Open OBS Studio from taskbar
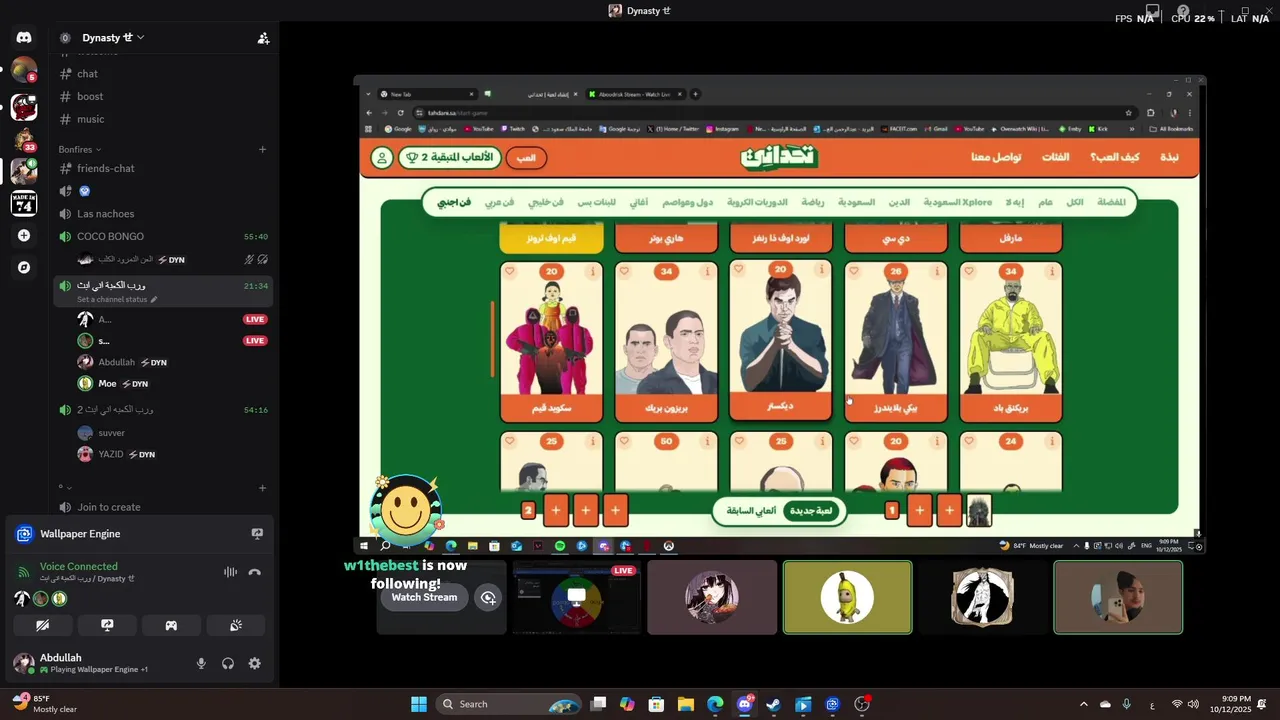 click(862, 704)
